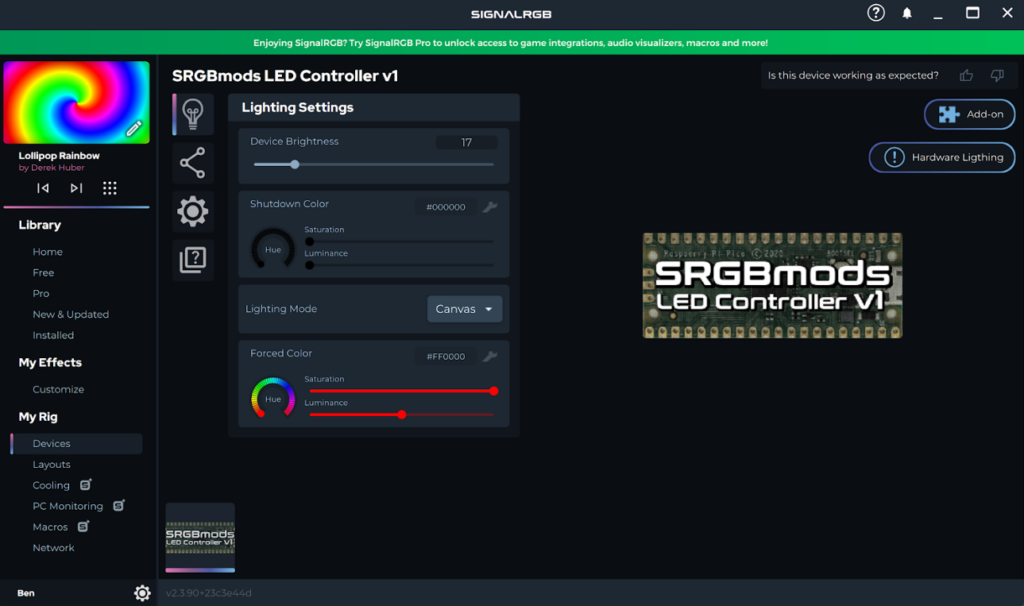The image size is (1024, 606).
Task: Collapse the Library section
Action: tap(38, 225)
